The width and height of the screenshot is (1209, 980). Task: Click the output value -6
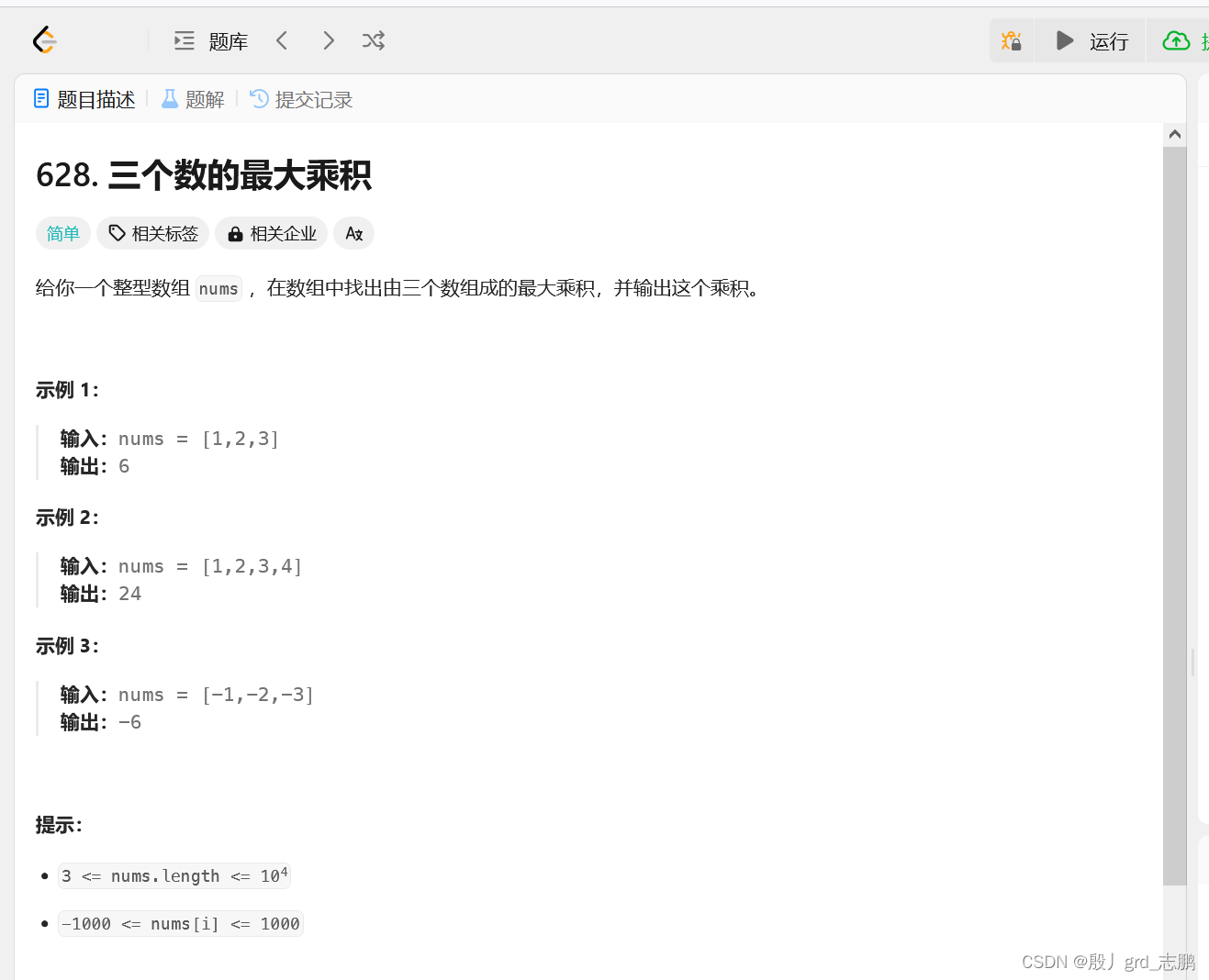click(130, 722)
